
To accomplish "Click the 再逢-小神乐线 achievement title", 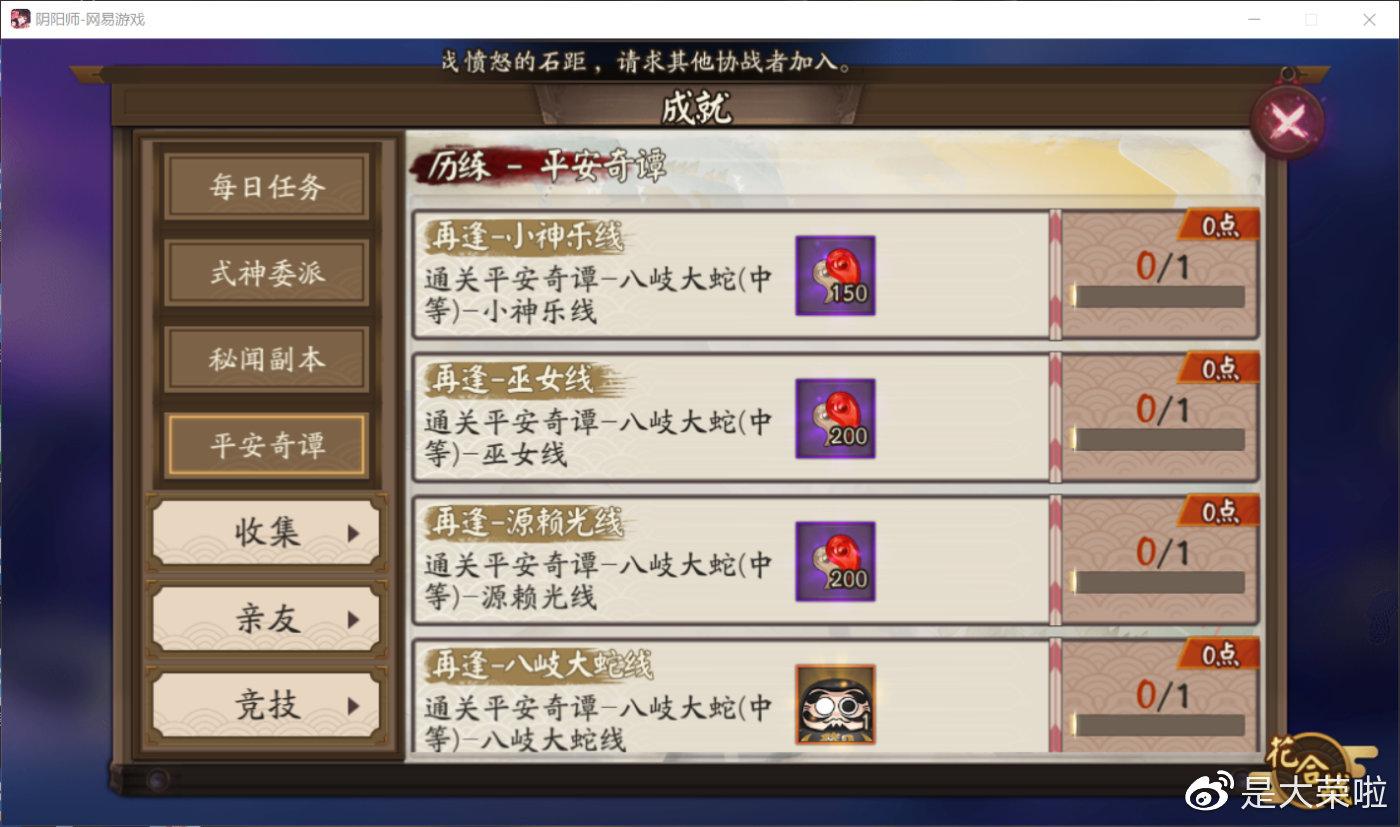I will click(526, 237).
